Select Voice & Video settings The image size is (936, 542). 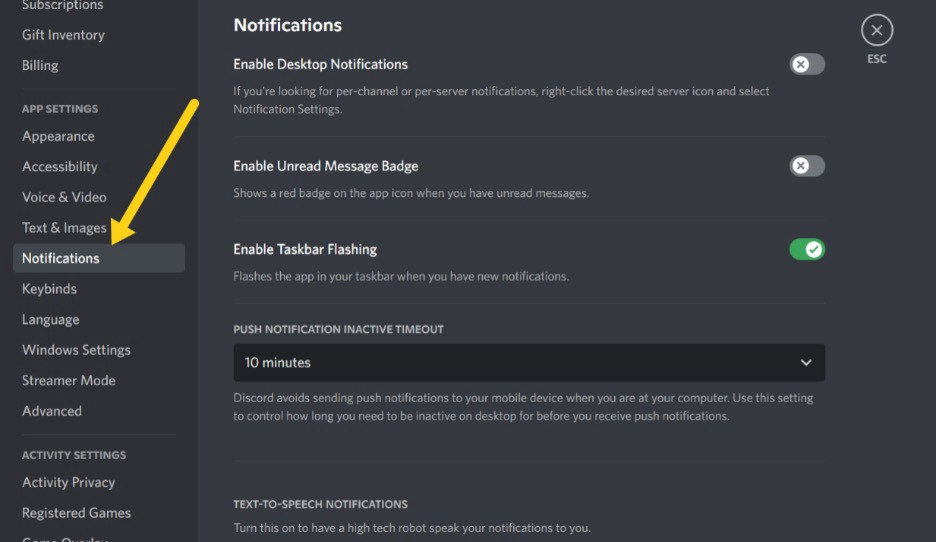(x=64, y=197)
